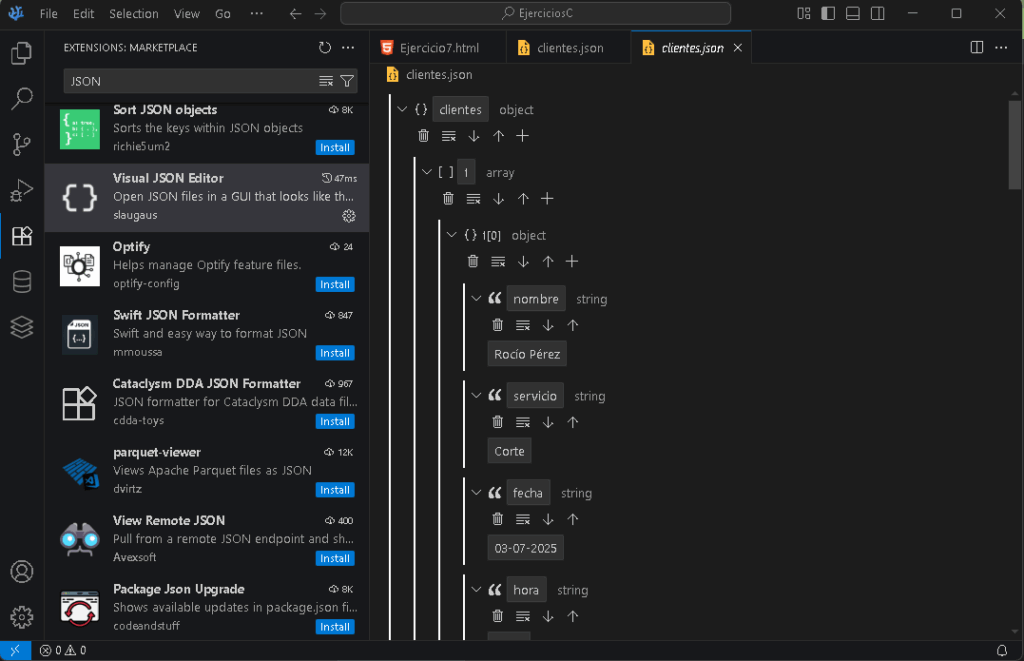Install the parquet-viewer extension

click(334, 490)
